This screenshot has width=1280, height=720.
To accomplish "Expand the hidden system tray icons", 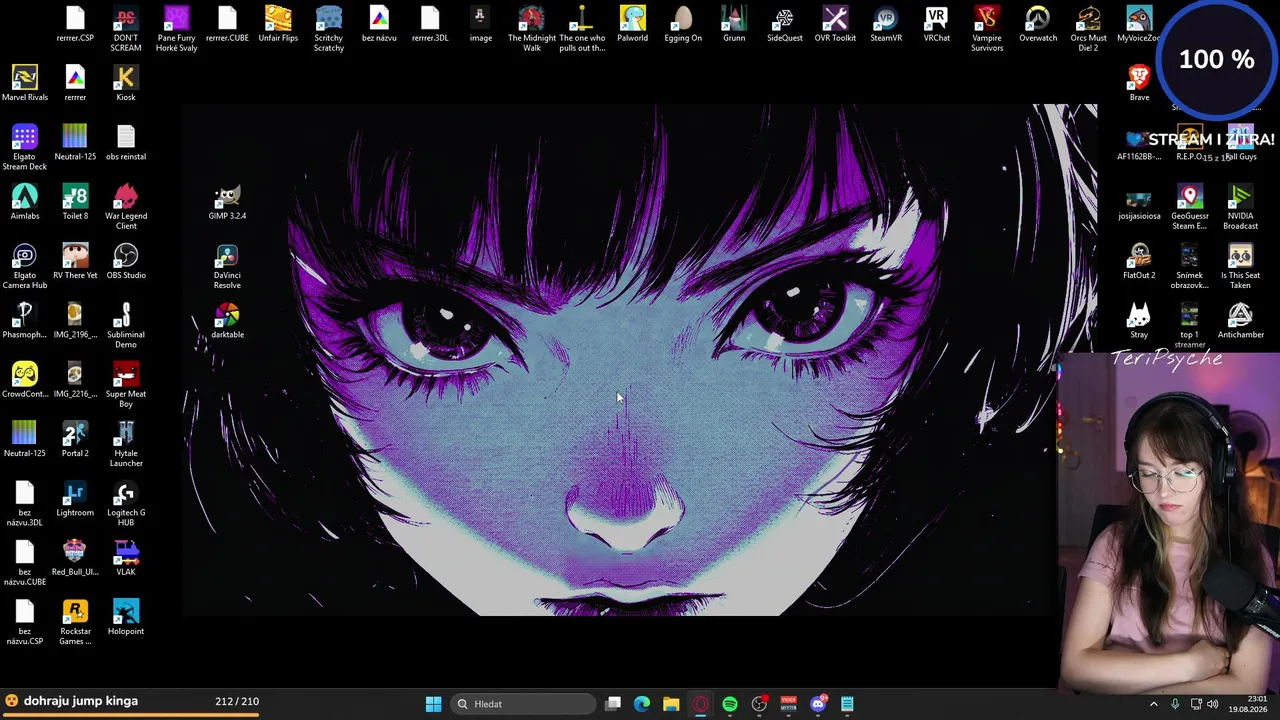I will [x=1153, y=704].
